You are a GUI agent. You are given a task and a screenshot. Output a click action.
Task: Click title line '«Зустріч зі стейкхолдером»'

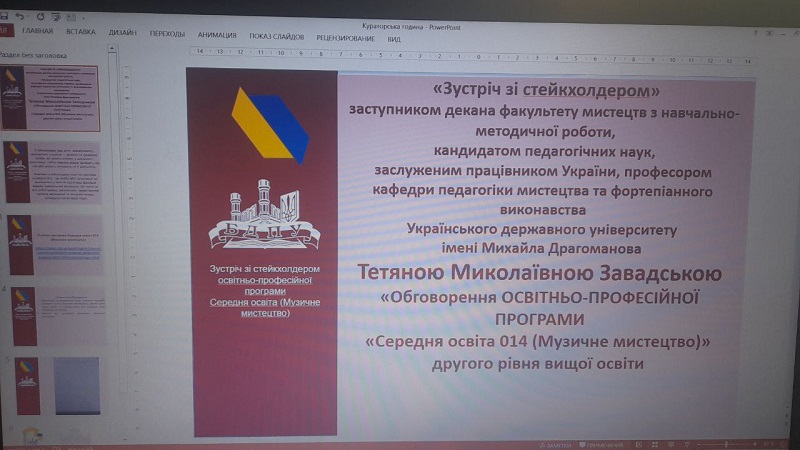546,90
